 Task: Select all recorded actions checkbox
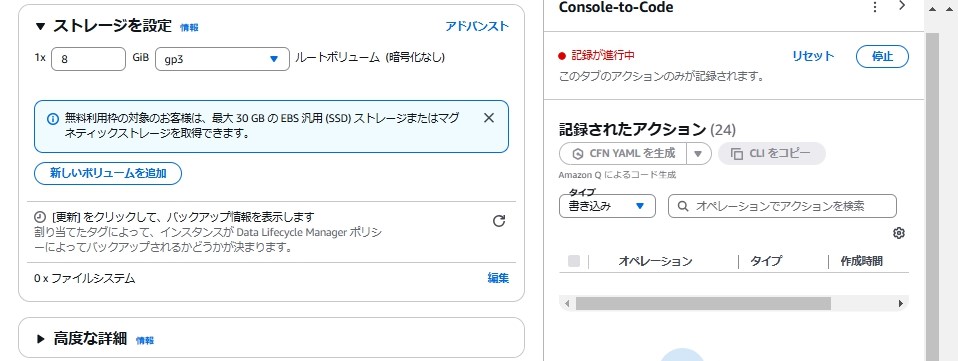574,261
